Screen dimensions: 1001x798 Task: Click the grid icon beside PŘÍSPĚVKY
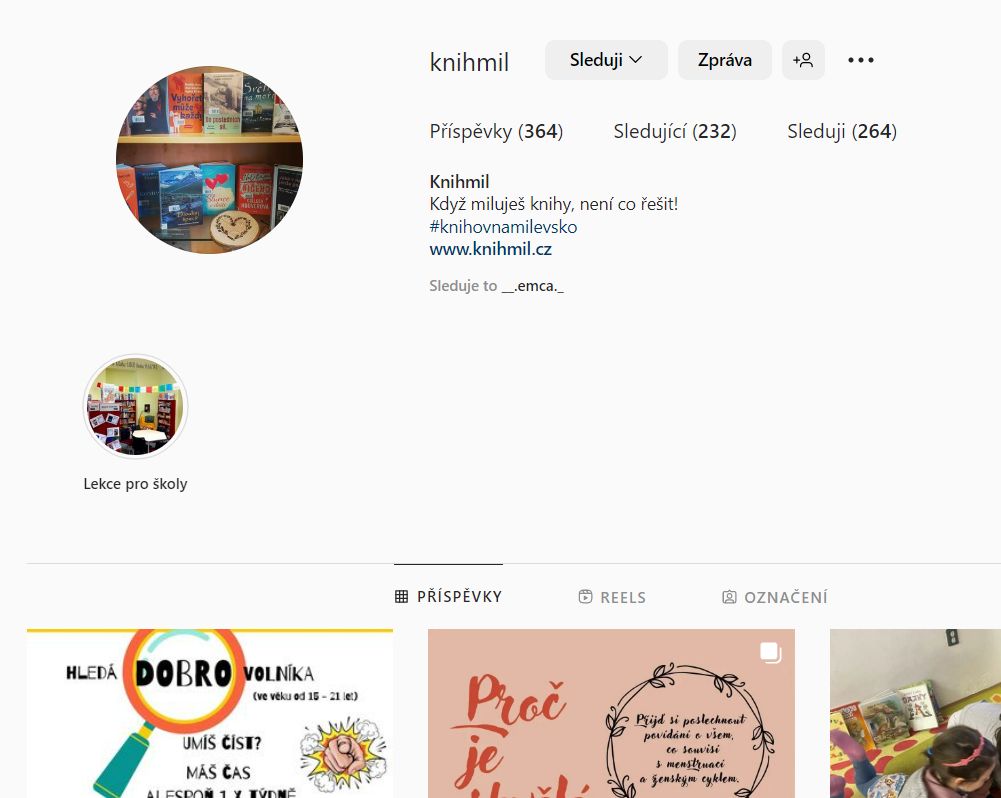coord(402,597)
